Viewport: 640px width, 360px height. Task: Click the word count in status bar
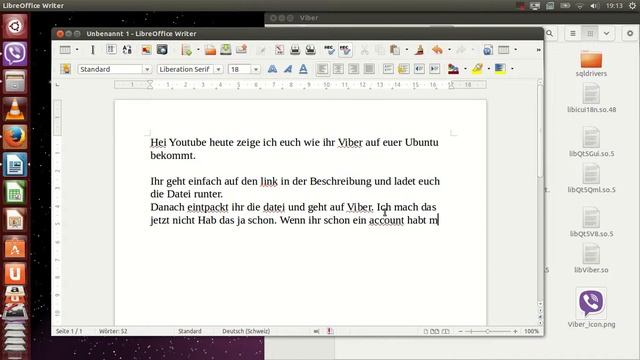tap(113, 331)
